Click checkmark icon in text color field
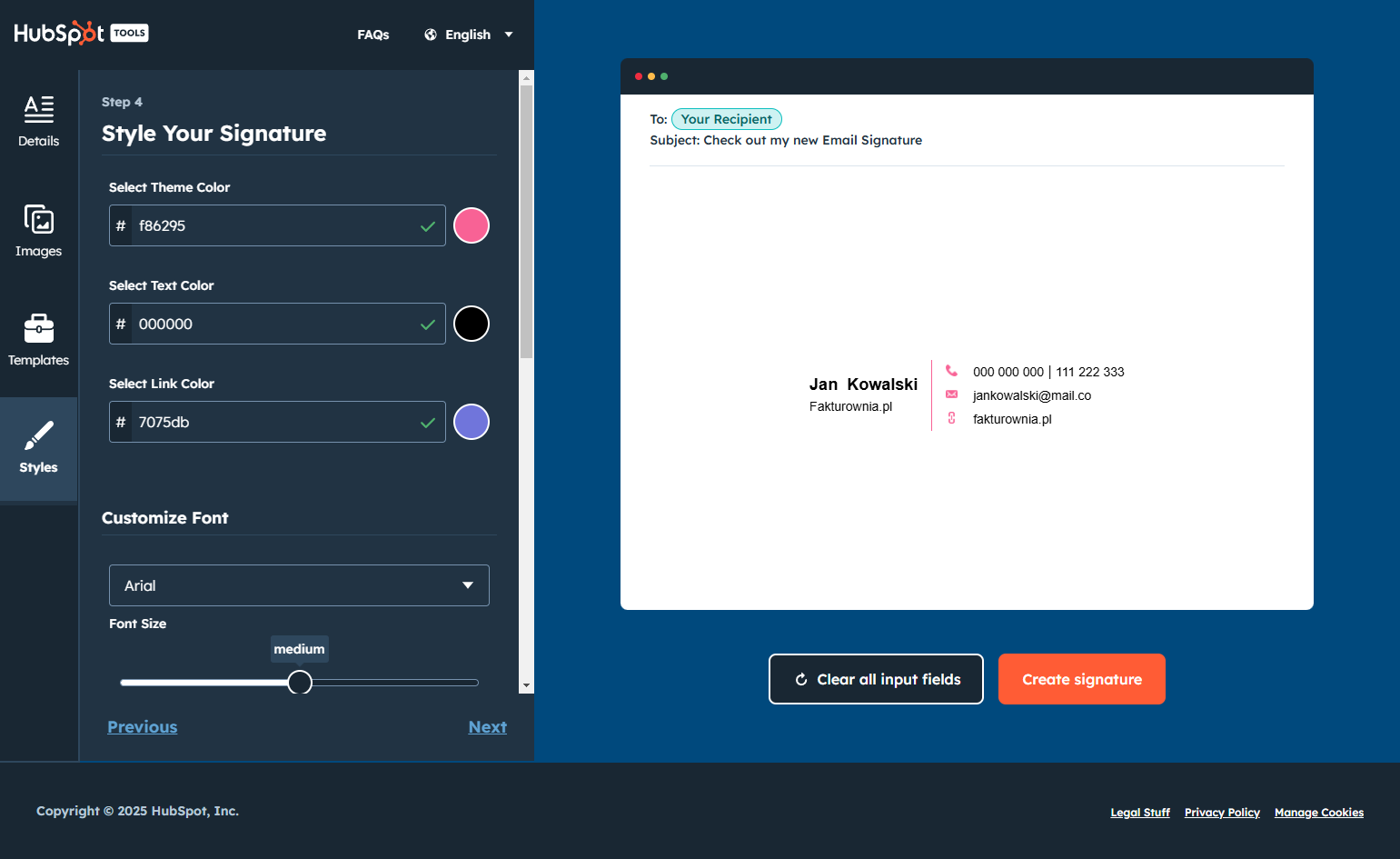Screen dimensions: 1400x859 click(x=428, y=325)
